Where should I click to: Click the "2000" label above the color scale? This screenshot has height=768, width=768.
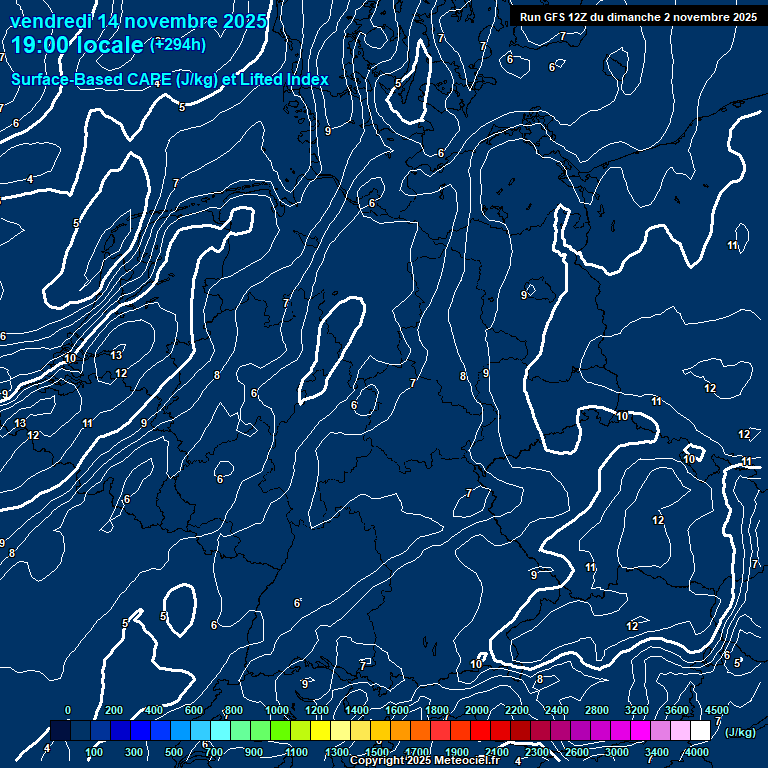[x=477, y=710]
